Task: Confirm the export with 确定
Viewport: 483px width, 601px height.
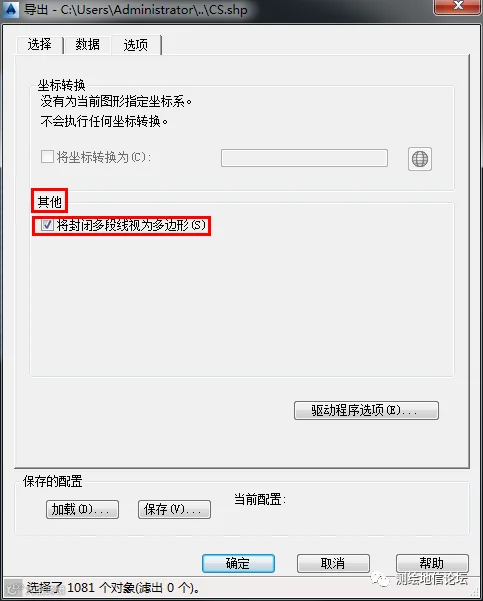Action: [x=238, y=563]
